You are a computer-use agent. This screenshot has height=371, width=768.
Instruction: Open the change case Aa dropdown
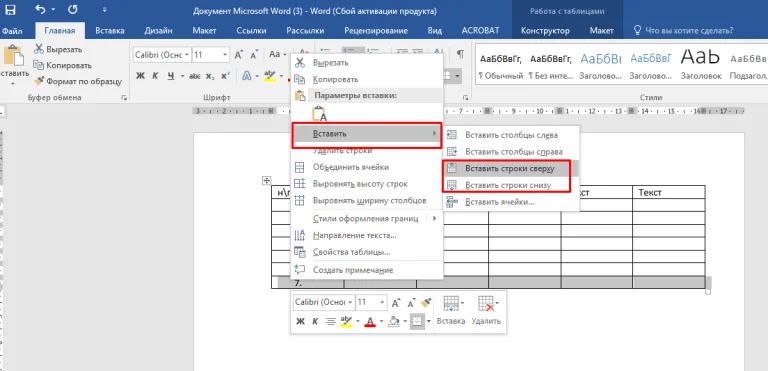pyautogui.click(x=278, y=54)
